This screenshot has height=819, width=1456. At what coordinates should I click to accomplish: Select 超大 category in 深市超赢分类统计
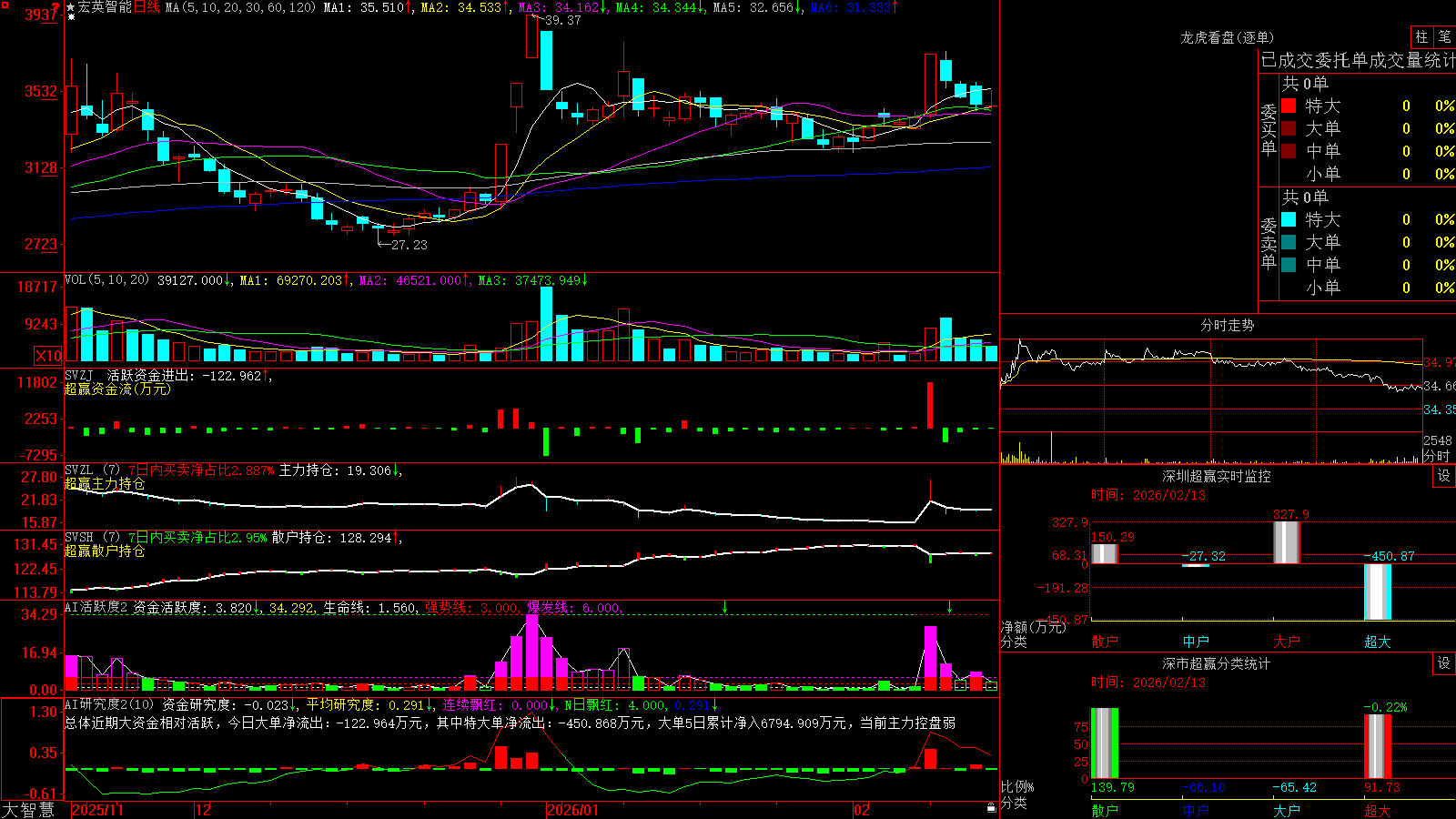[x=1378, y=811]
